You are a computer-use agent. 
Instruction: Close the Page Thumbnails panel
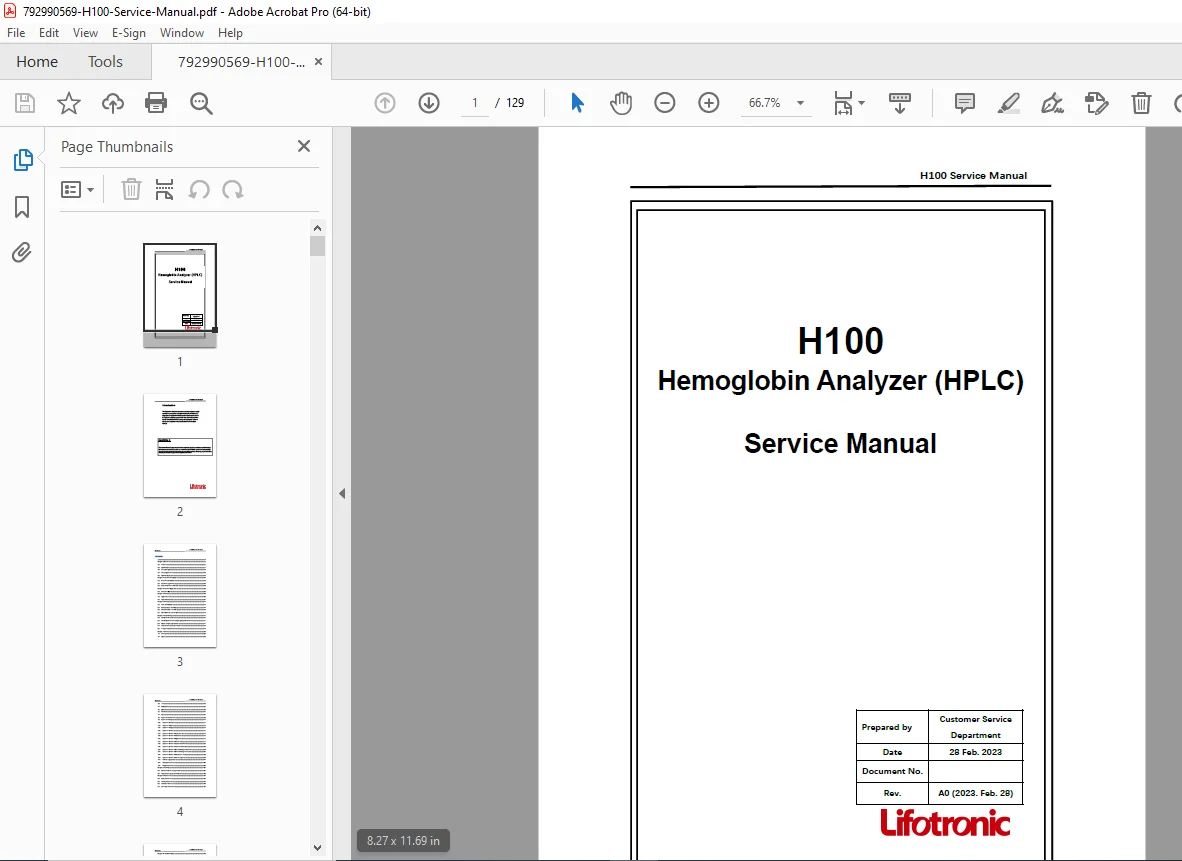(x=304, y=146)
